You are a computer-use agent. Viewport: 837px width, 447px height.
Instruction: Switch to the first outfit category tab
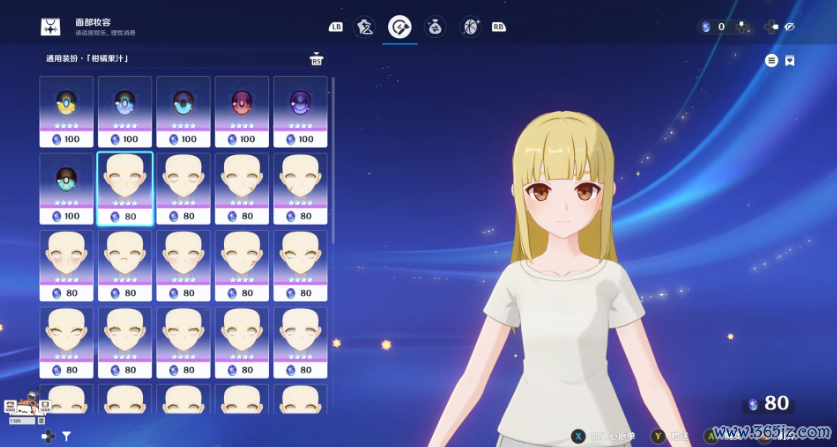click(366, 27)
